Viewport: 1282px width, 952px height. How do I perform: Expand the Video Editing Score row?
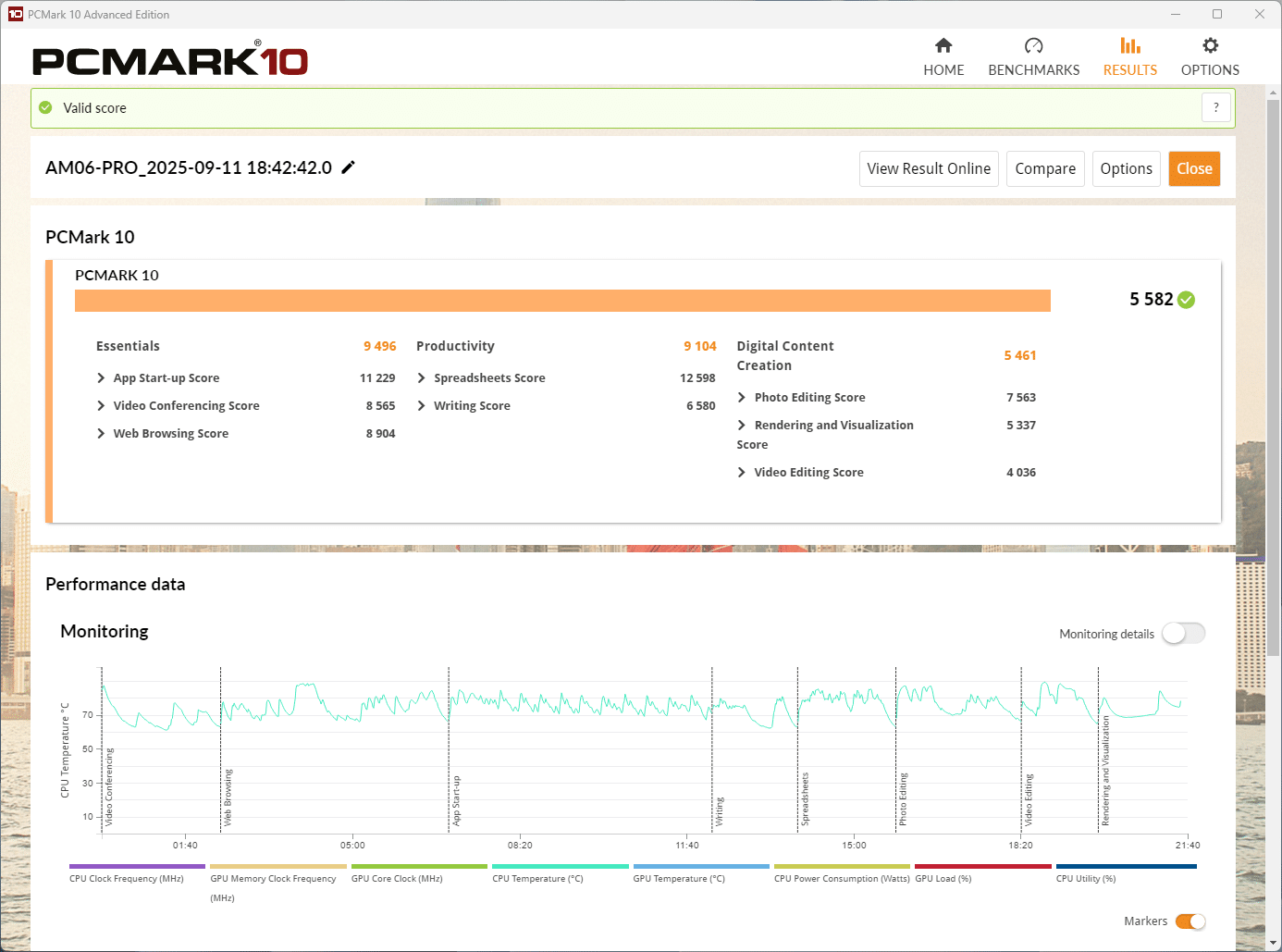click(x=742, y=473)
